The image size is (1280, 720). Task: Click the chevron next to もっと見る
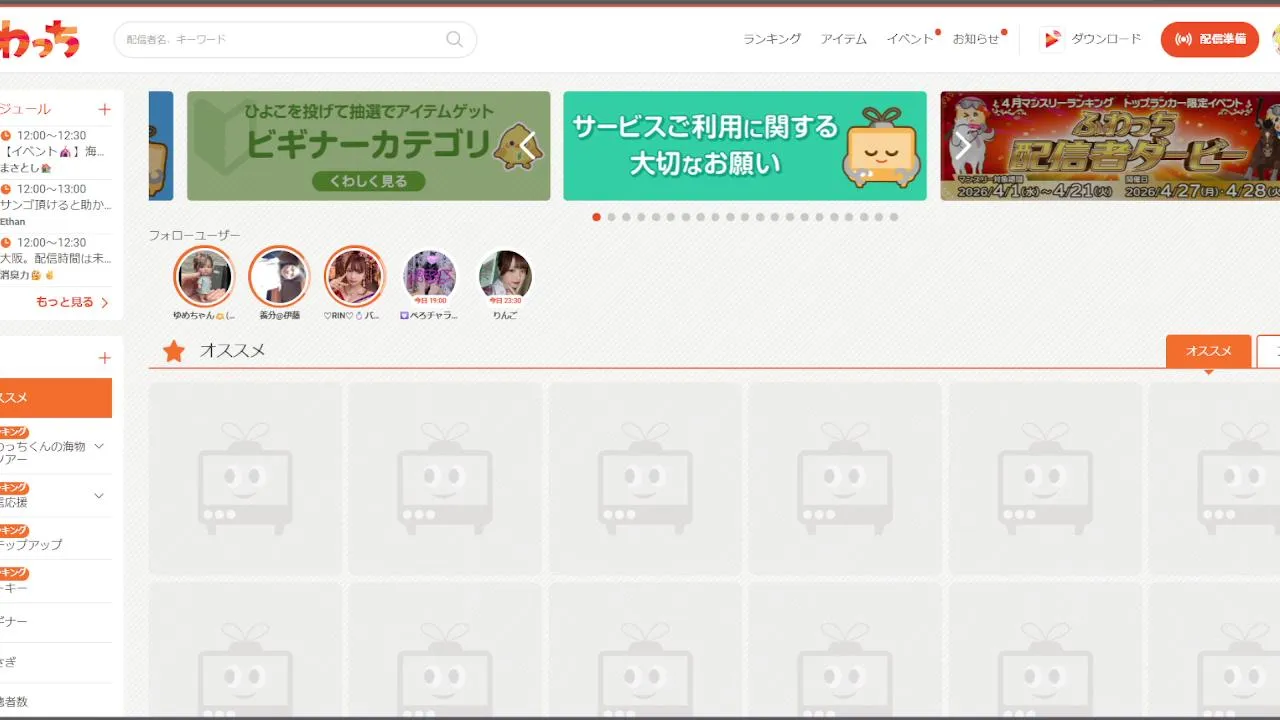[104, 302]
